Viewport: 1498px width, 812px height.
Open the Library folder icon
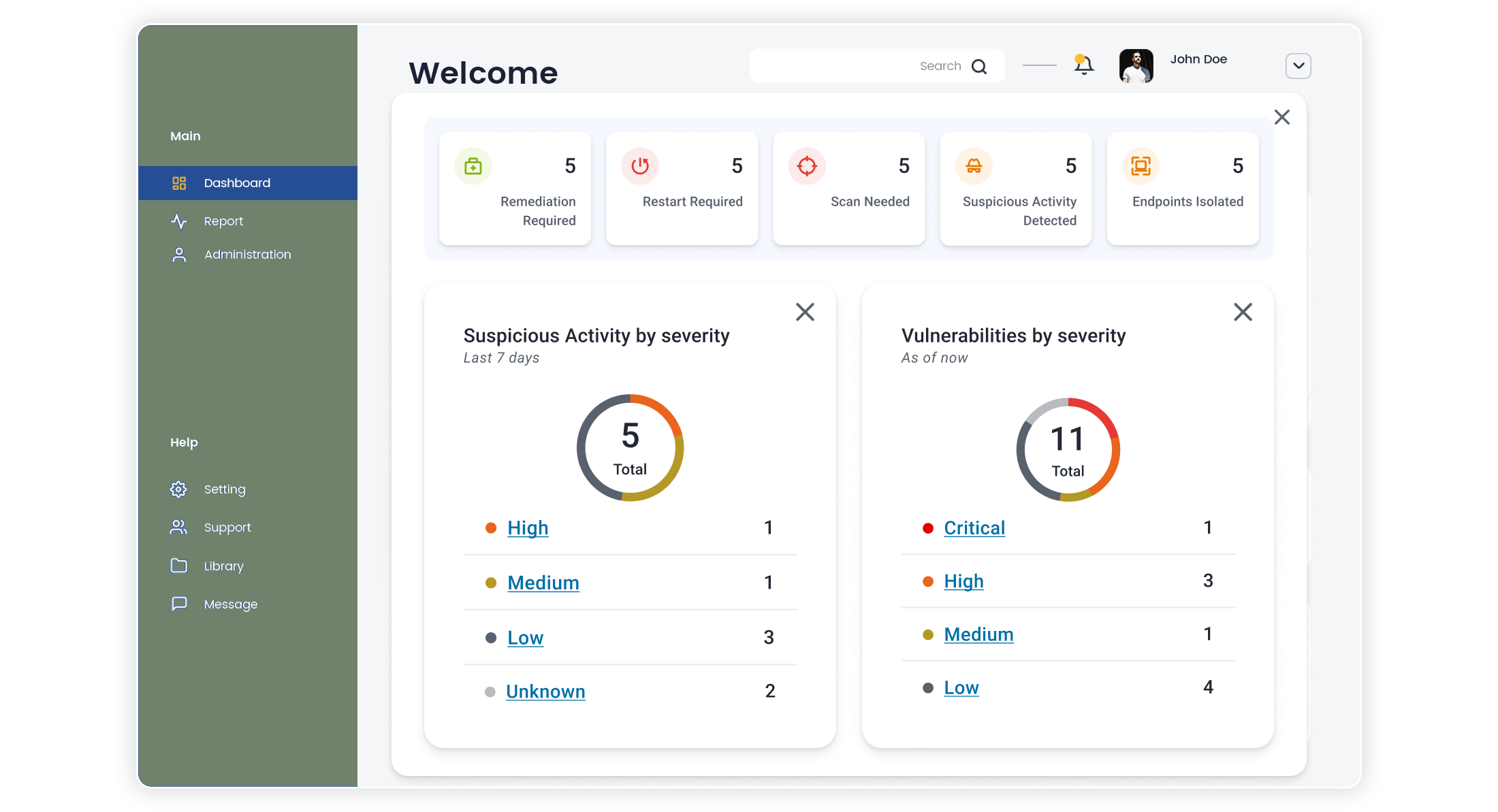[178, 566]
